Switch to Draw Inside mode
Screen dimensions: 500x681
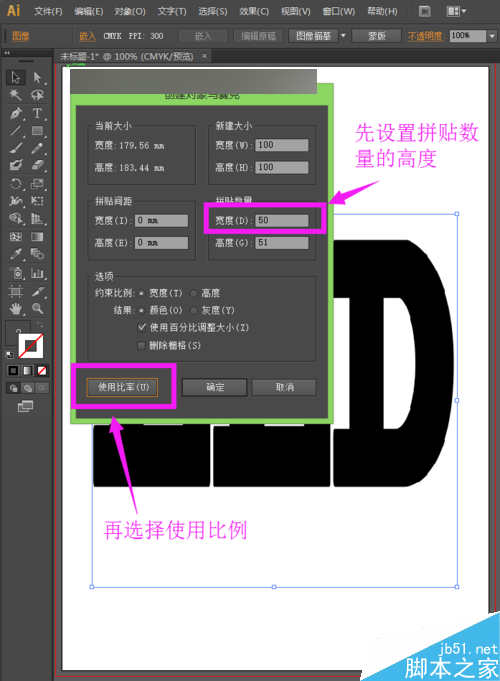pos(42,388)
